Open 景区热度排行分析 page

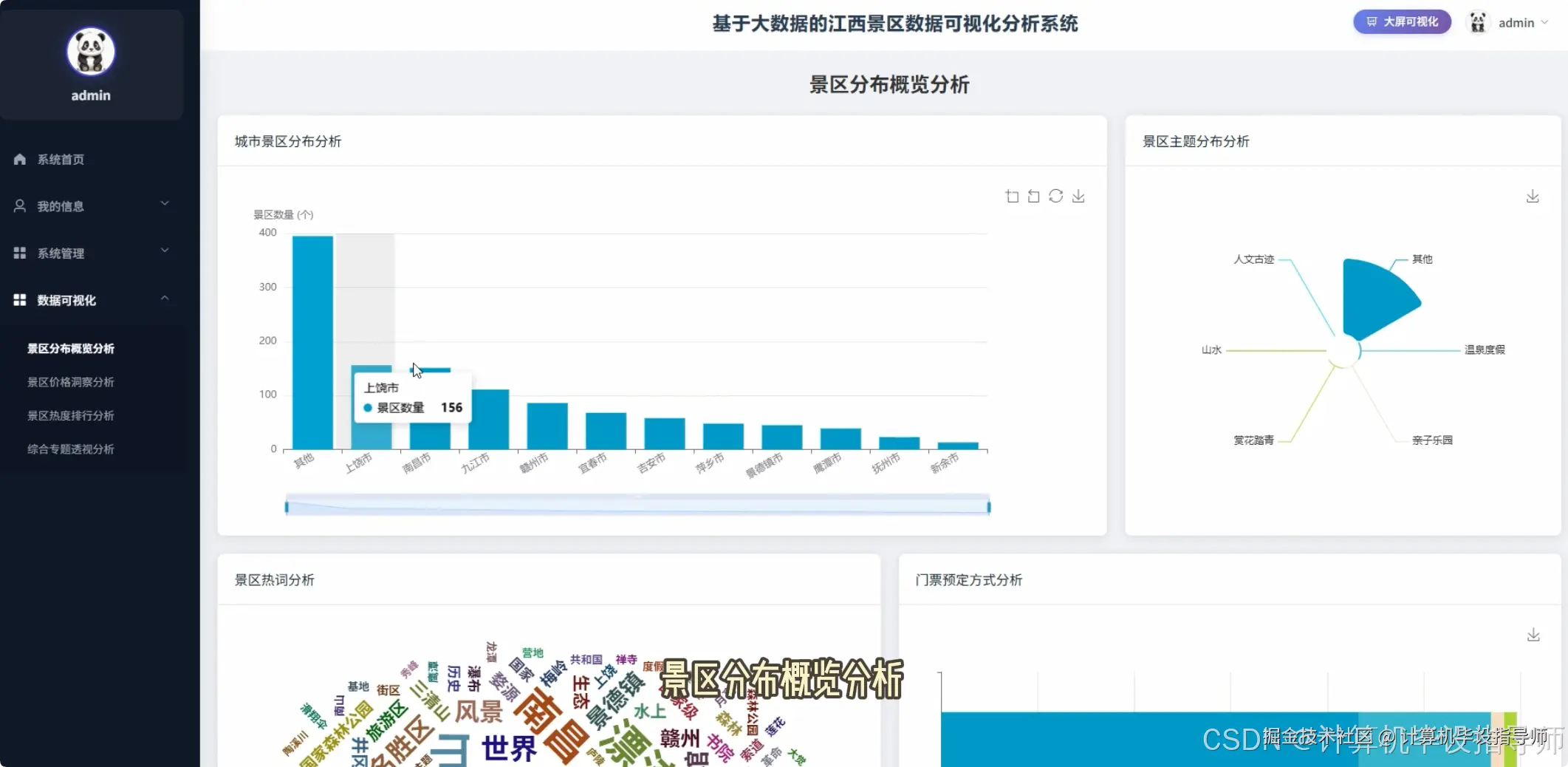coord(70,415)
